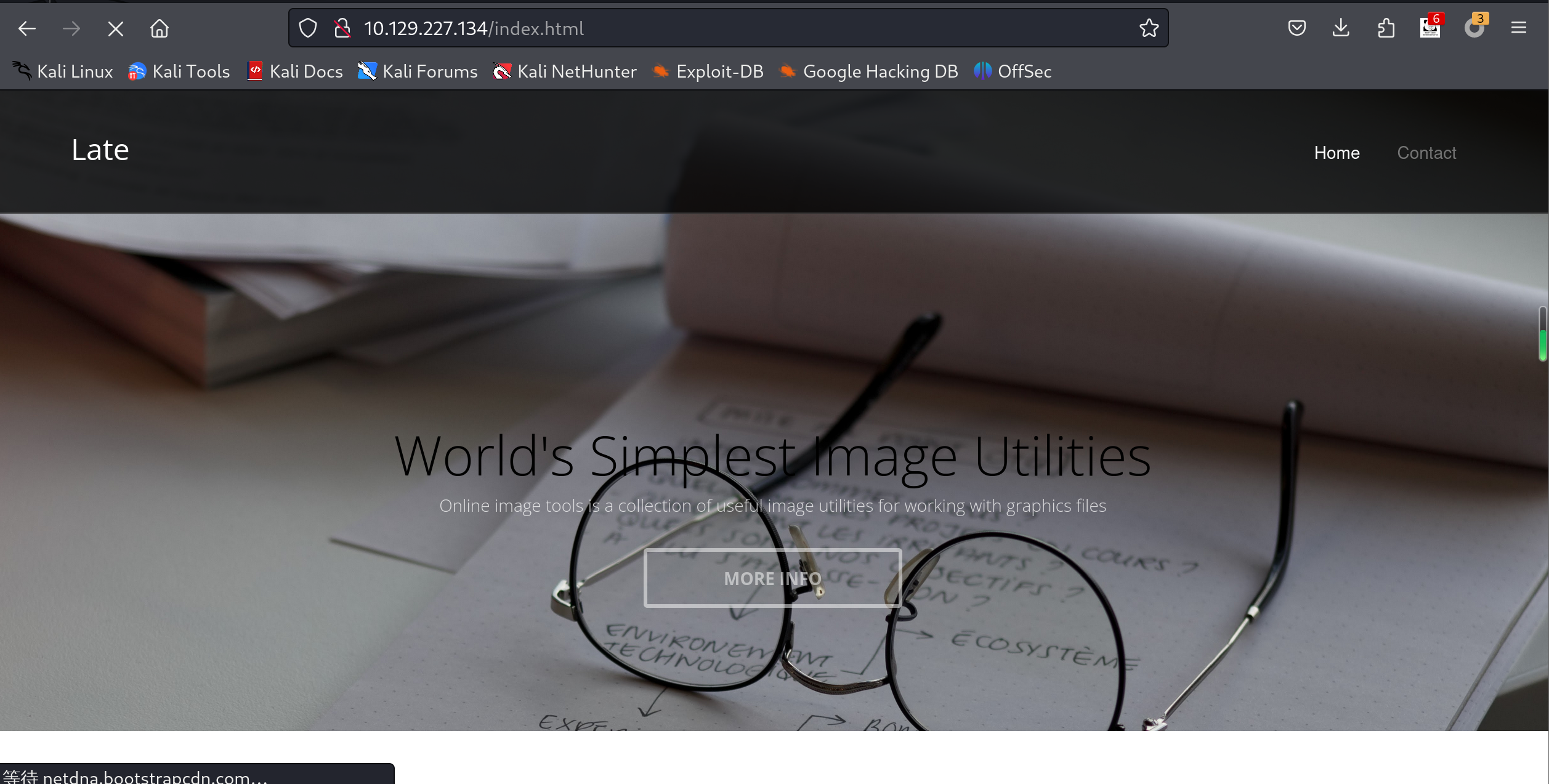Open Firefox hamburger application menu

point(1519,28)
